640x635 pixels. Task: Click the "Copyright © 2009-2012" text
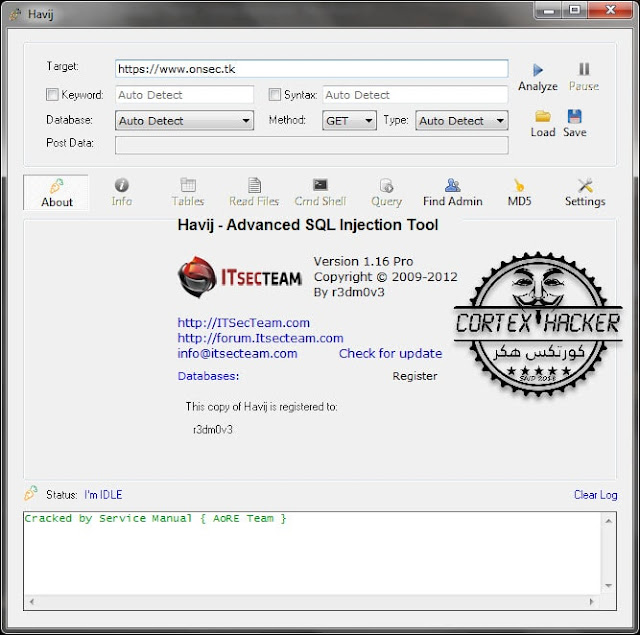[x=385, y=277]
